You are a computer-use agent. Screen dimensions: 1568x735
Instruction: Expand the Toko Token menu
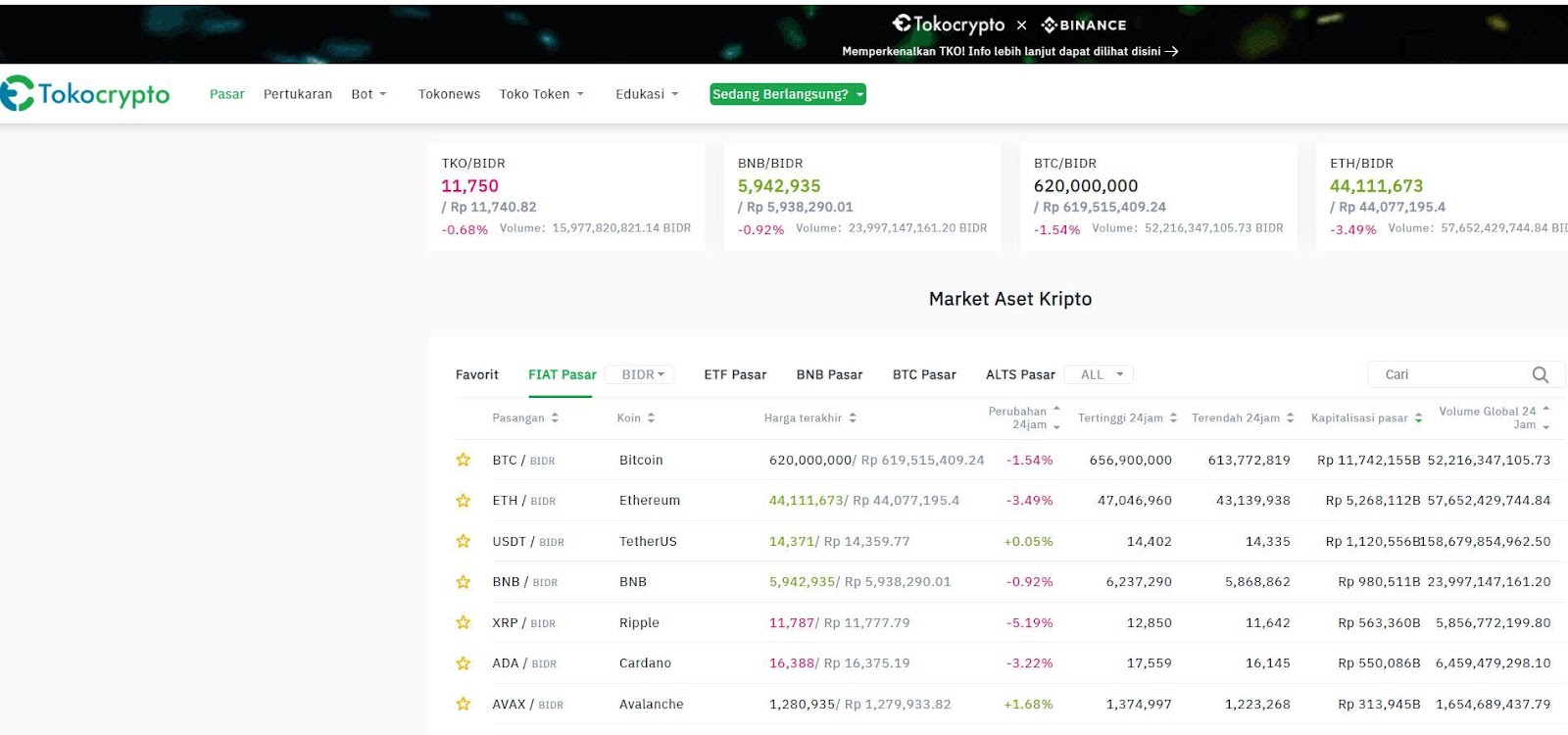(541, 94)
